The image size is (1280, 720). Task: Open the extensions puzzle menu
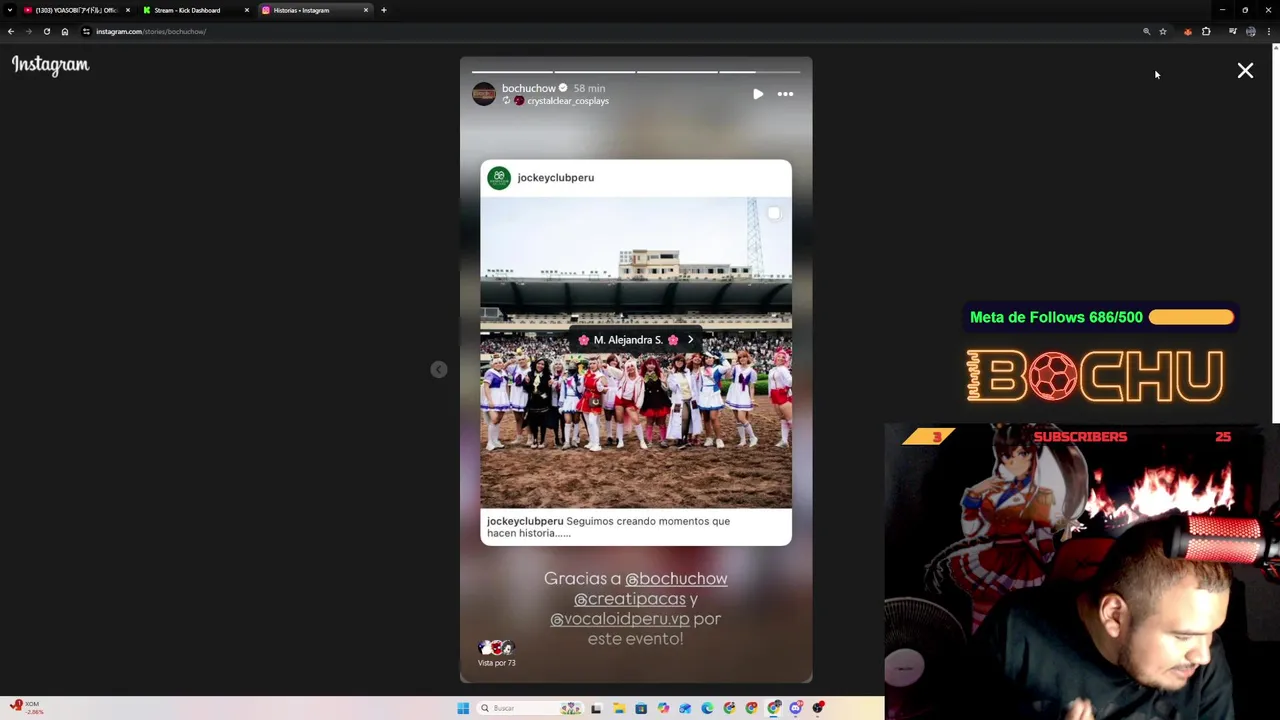click(x=1206, y=32)
